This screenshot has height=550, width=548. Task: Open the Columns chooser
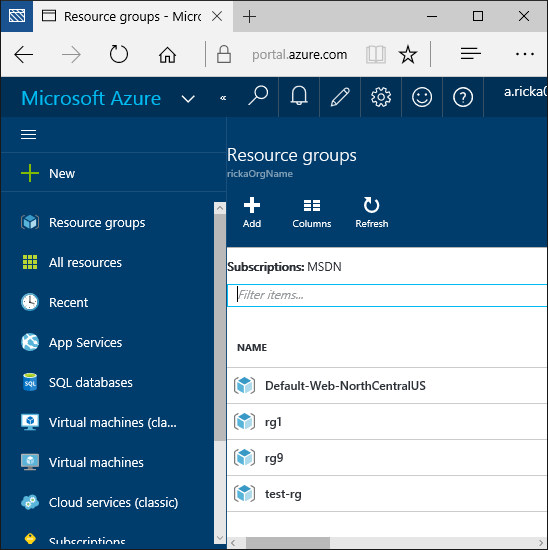tap(312, 213)
